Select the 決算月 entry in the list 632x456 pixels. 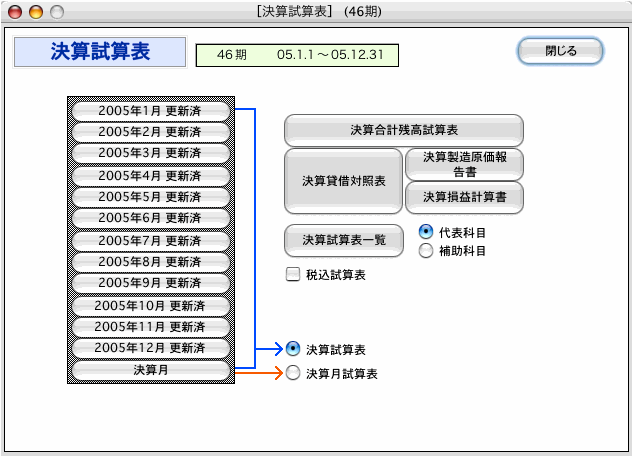(x=150, y=370)
